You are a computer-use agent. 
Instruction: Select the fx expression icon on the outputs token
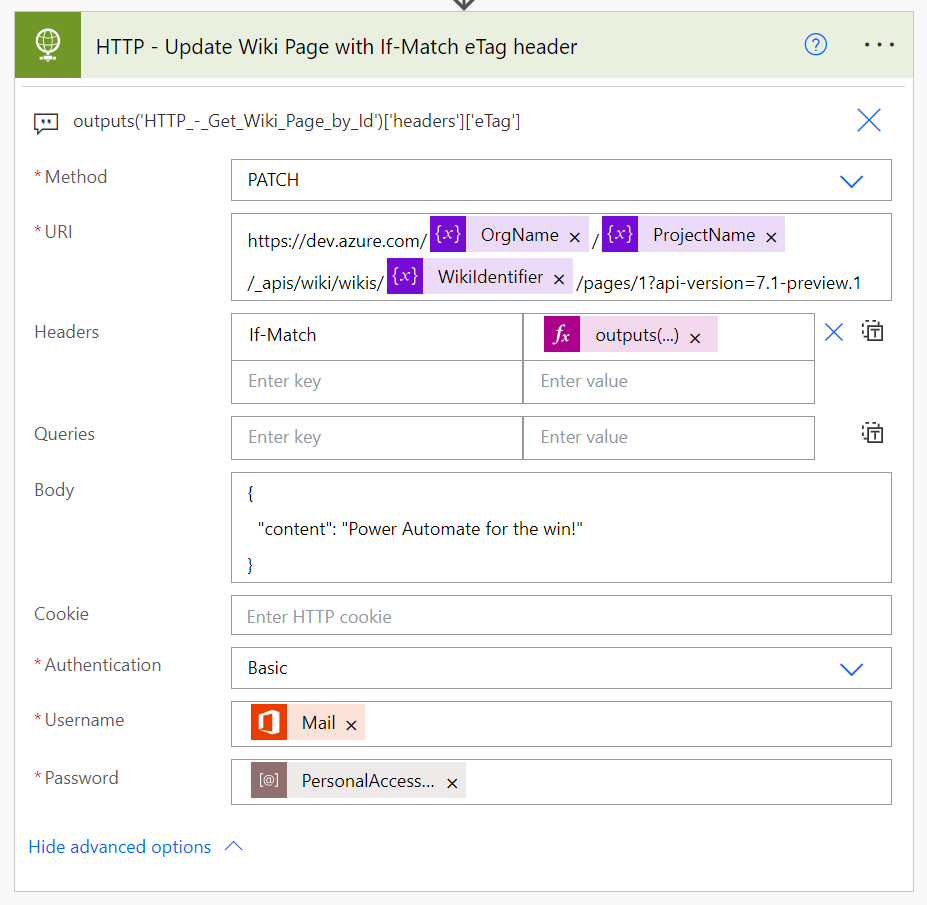(x=561, y=333)
